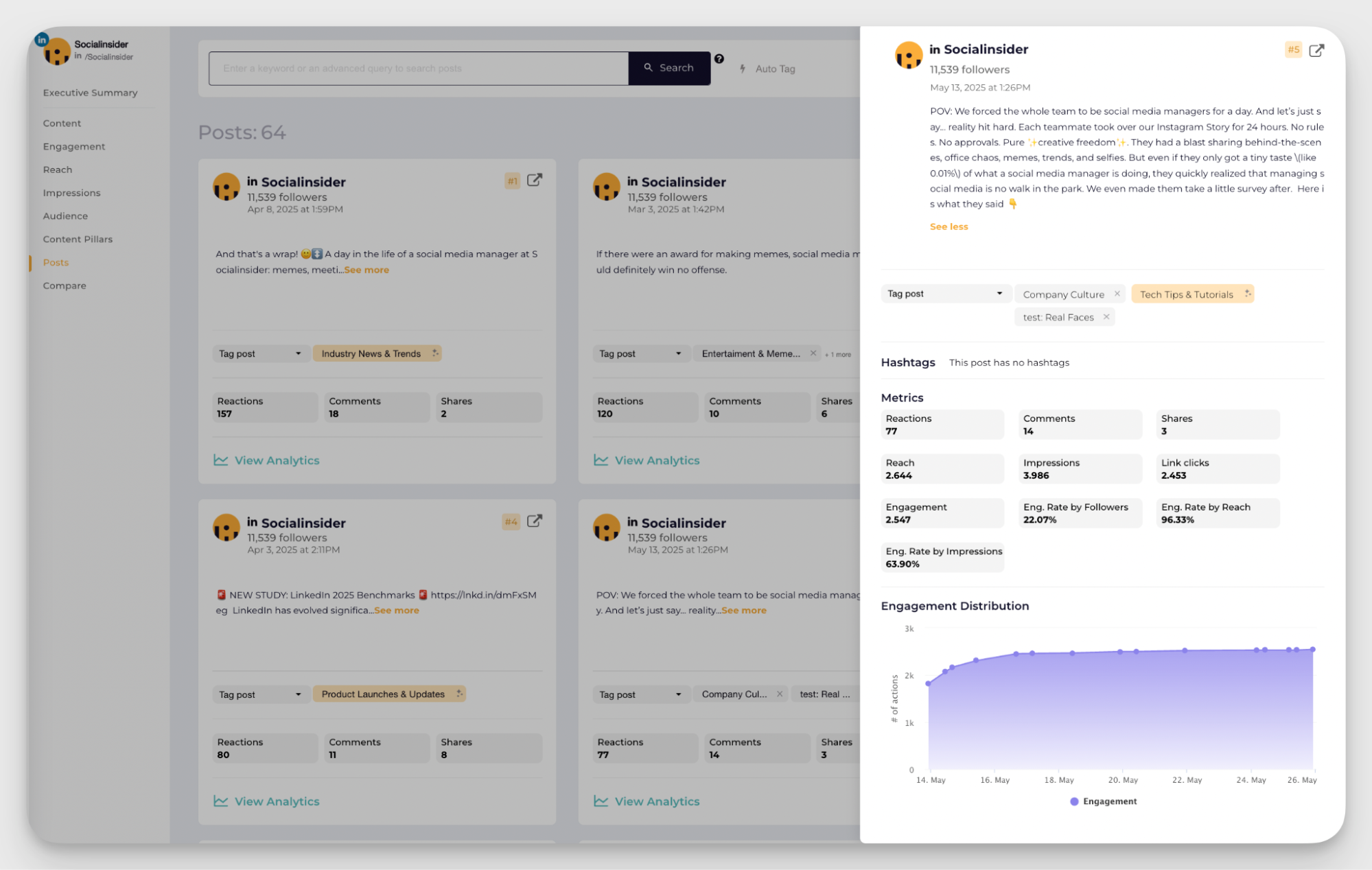Click See more on NEW STUDY post

click(397, 610)
